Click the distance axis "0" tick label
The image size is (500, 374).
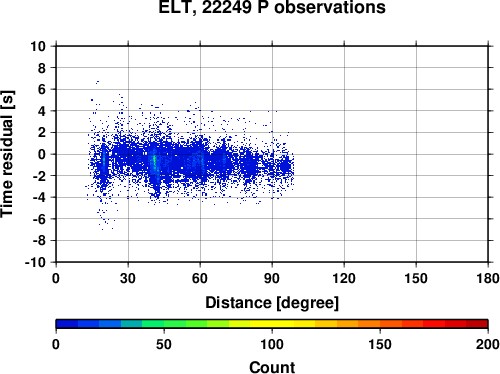(56, 278)
